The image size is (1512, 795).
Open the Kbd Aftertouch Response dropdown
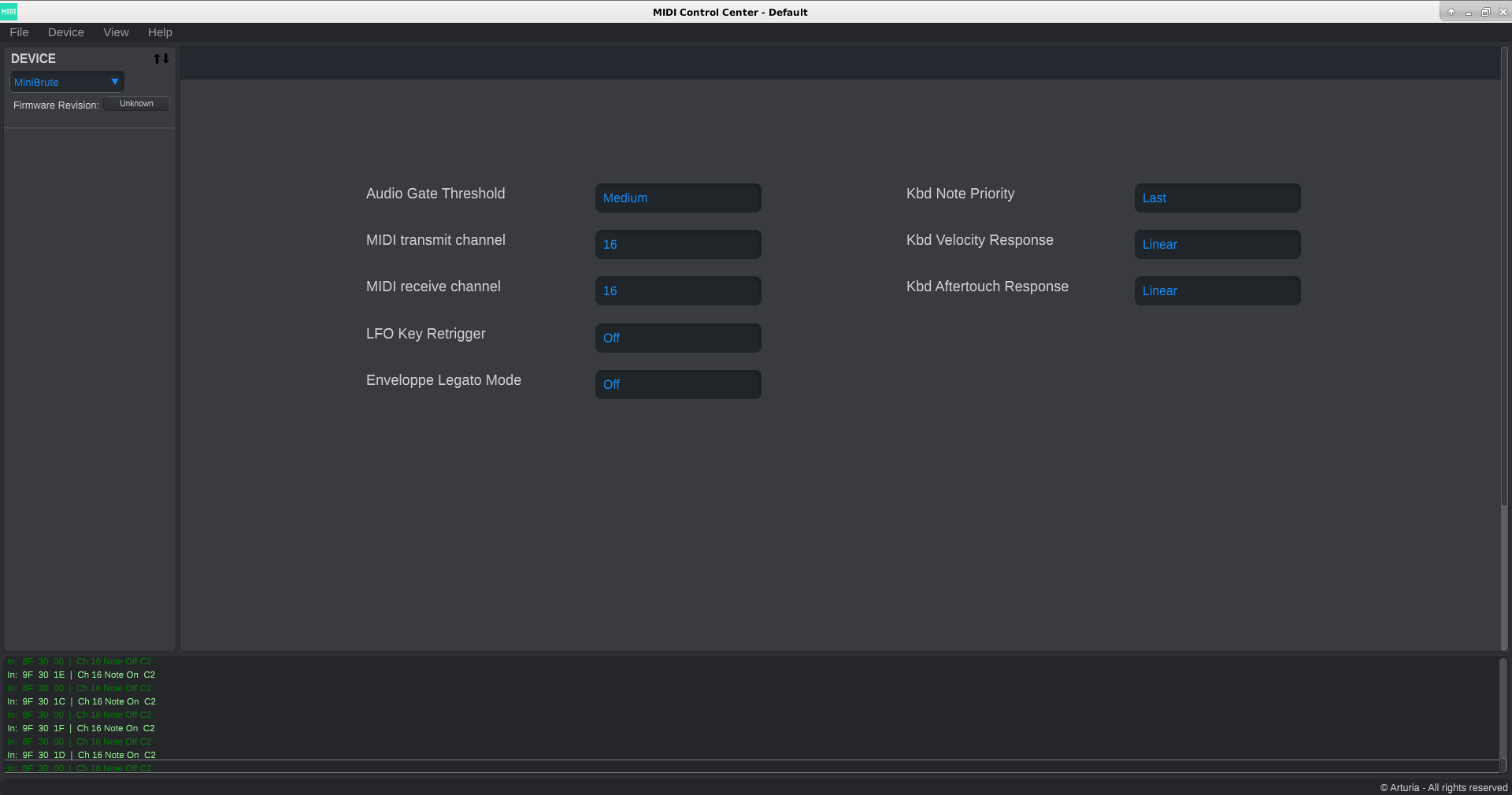pyautogui.click(x=1217, y=291)
